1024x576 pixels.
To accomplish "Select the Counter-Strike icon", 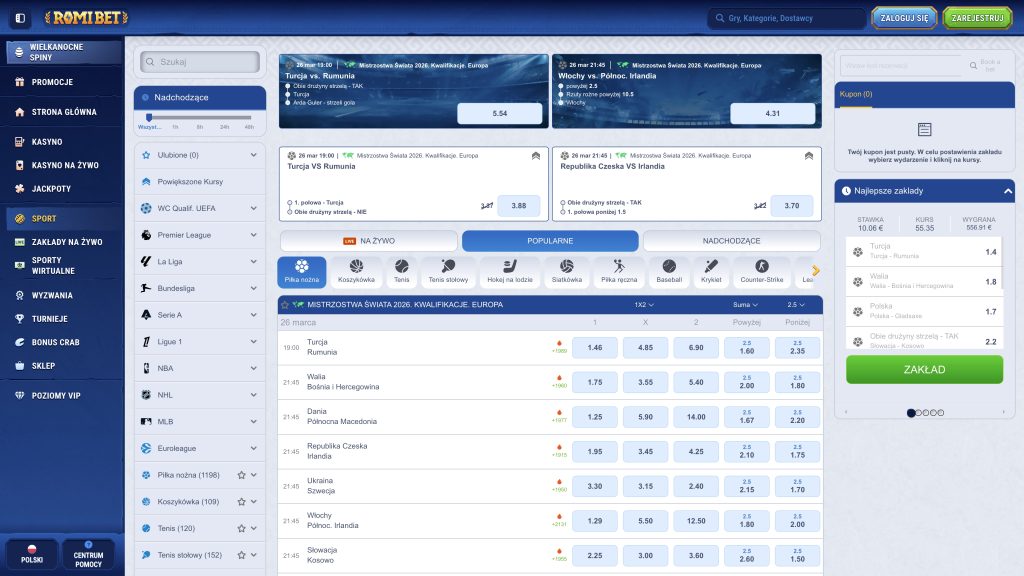I will pos(761,272).
